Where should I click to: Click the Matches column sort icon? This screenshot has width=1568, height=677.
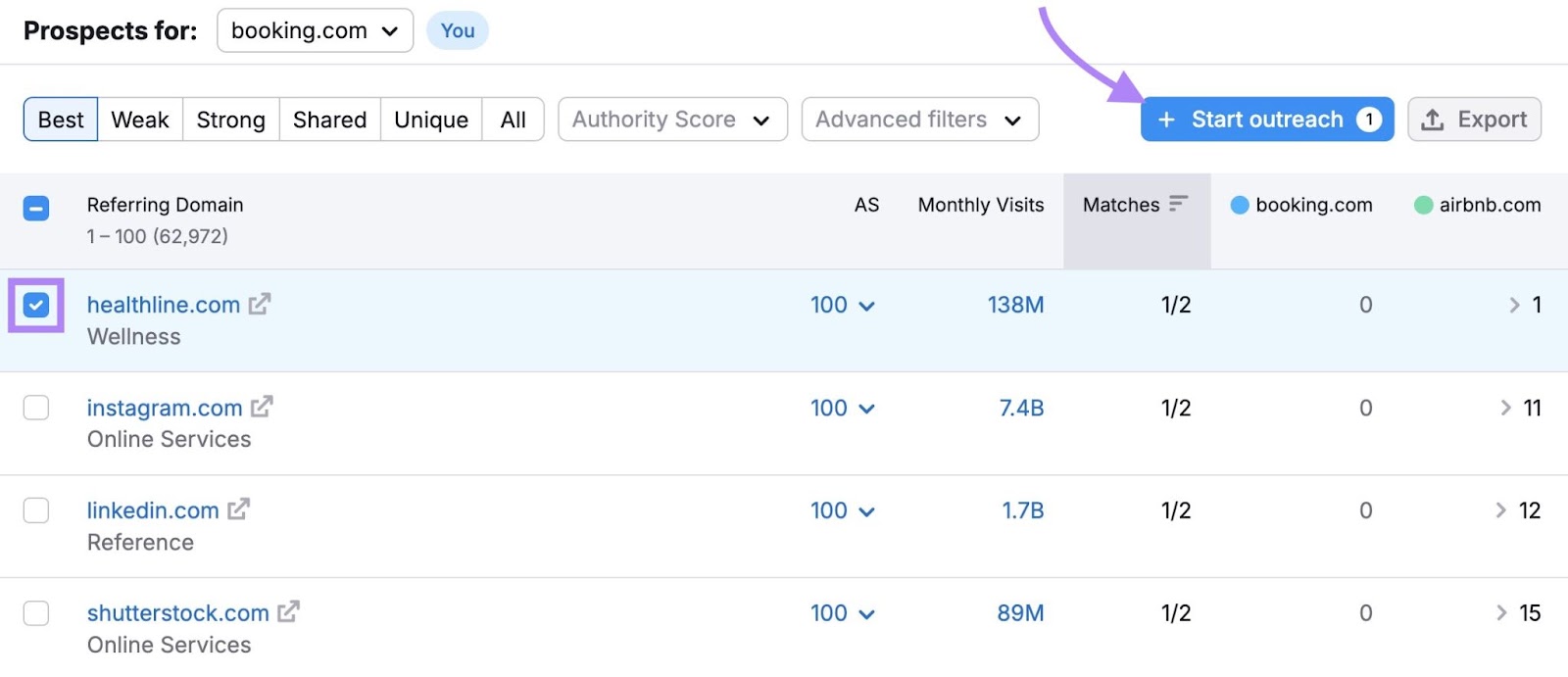pyautogui.click(x=1178, y=204)
